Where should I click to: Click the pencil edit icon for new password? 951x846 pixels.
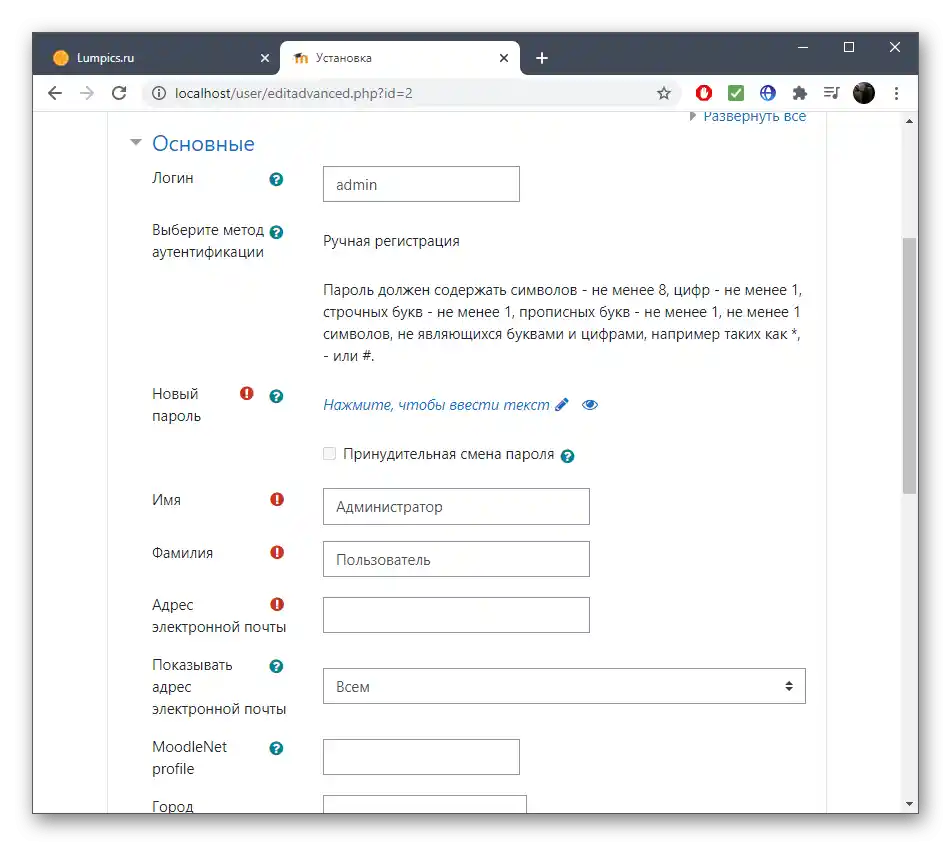pyautogui.click(x=562, y=405)
